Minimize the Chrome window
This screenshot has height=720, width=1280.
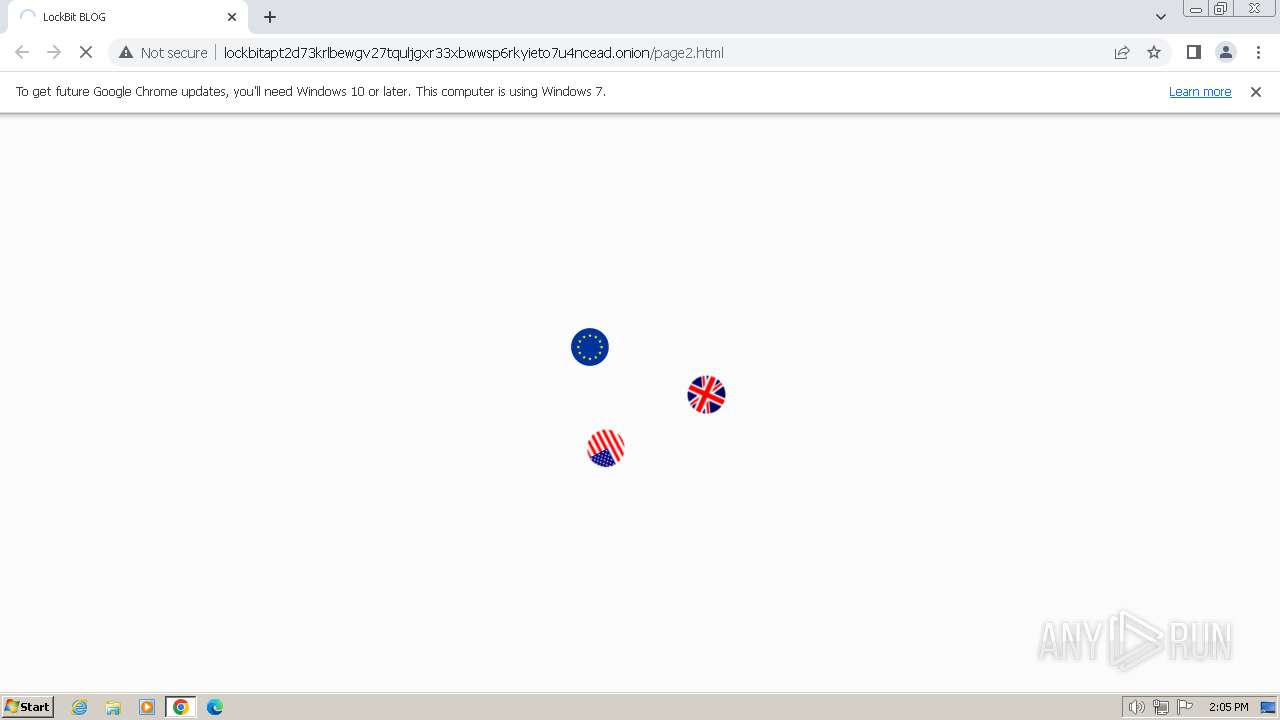click(x=1195, y=9)
